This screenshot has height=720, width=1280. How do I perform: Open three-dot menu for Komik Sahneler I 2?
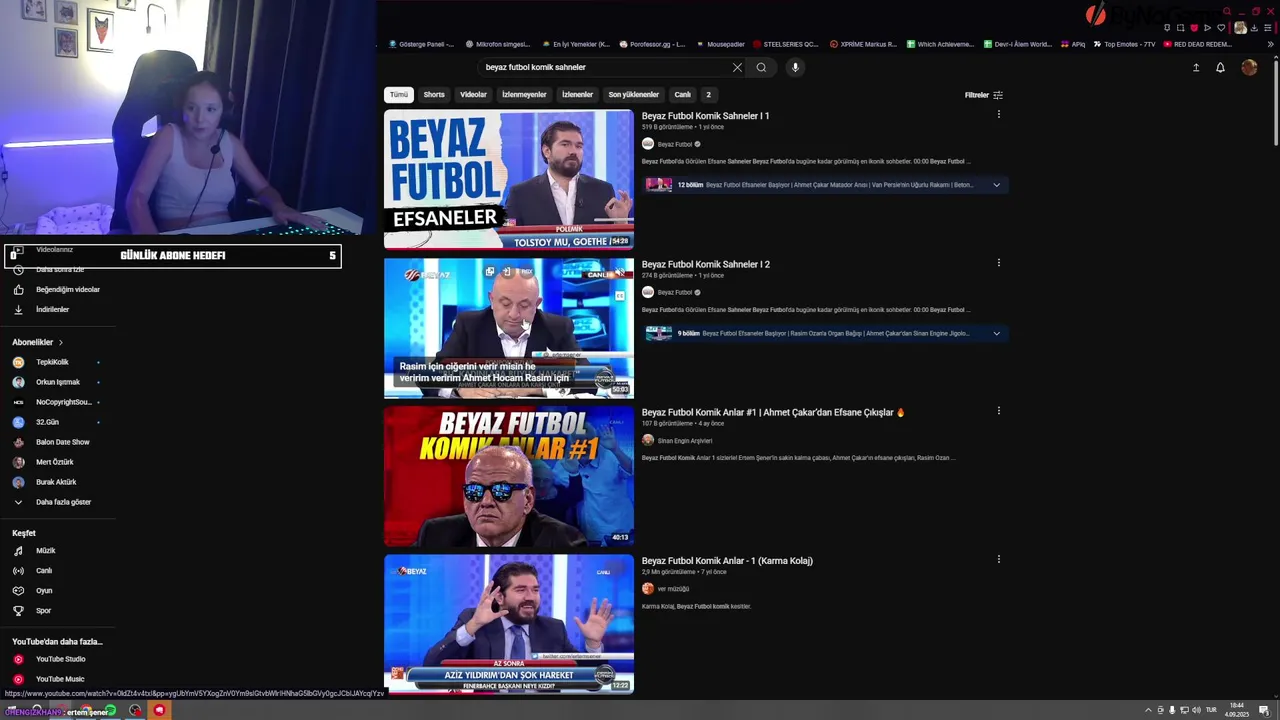coord(998,263)
